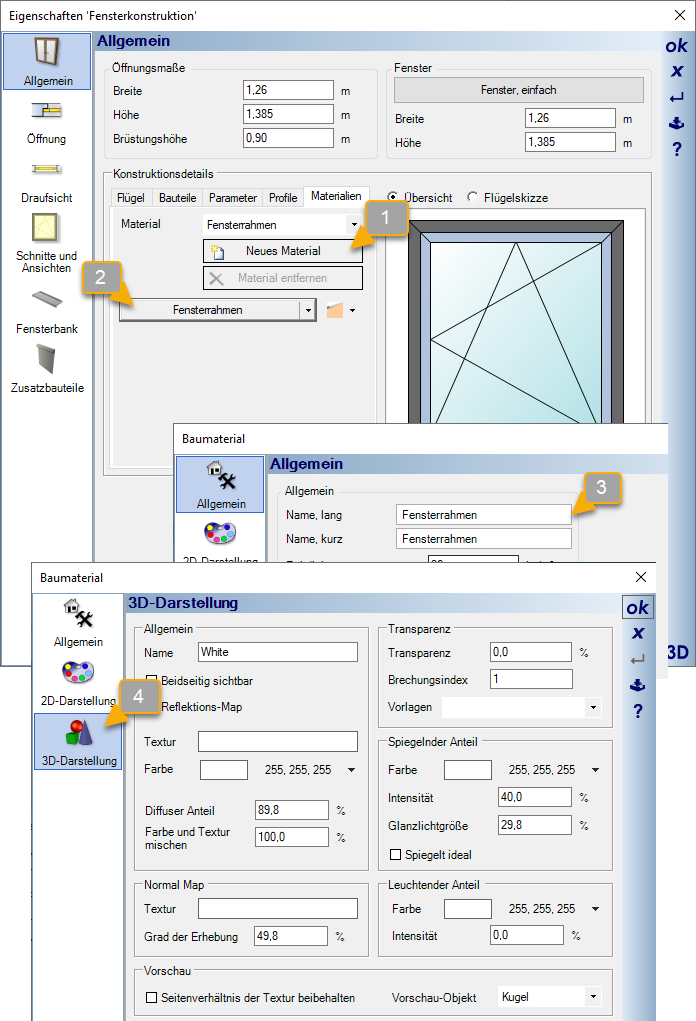Screen dimensions: 696x1021
Task: Switch to 3D-Darstellung in Baumaterial sidebar
Action: coord(78,742)
